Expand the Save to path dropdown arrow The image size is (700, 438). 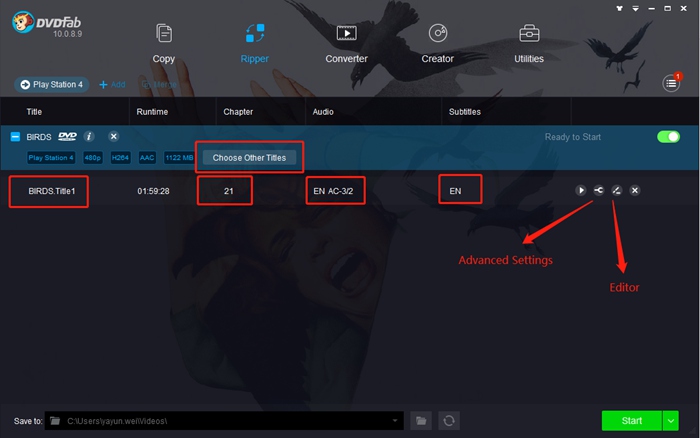pyautogui.click(x=395, y=421)
